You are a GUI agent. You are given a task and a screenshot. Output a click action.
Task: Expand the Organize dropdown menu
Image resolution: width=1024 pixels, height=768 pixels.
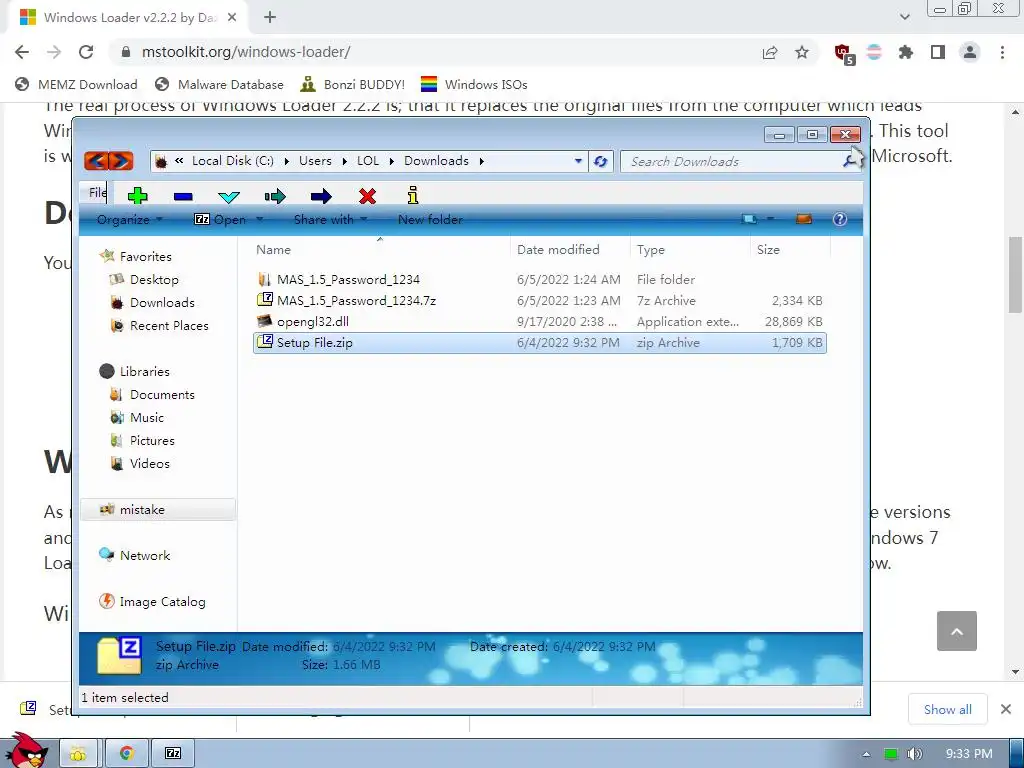click(x=130, y=220)
